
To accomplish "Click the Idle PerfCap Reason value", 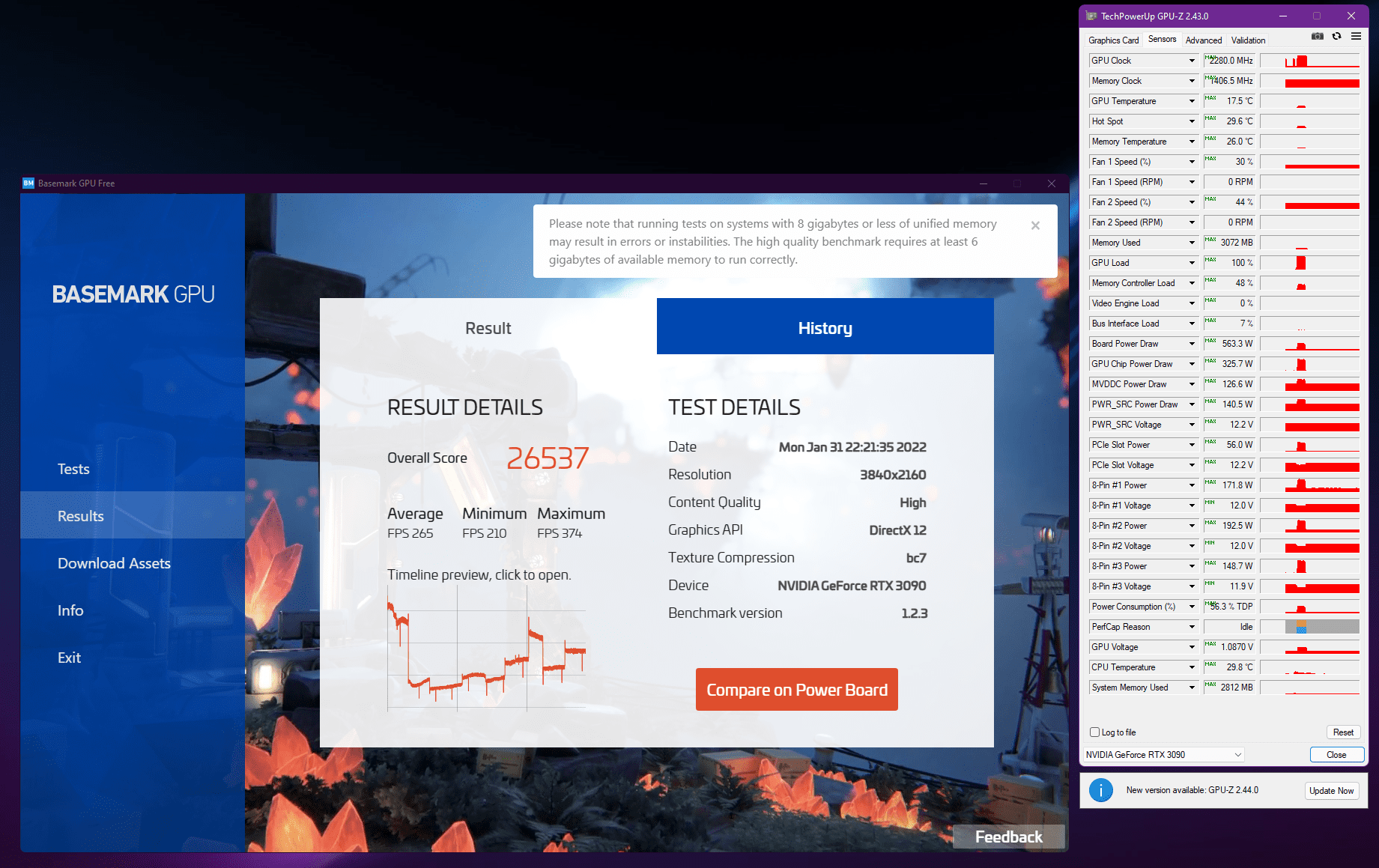I will pos(1229,627).
